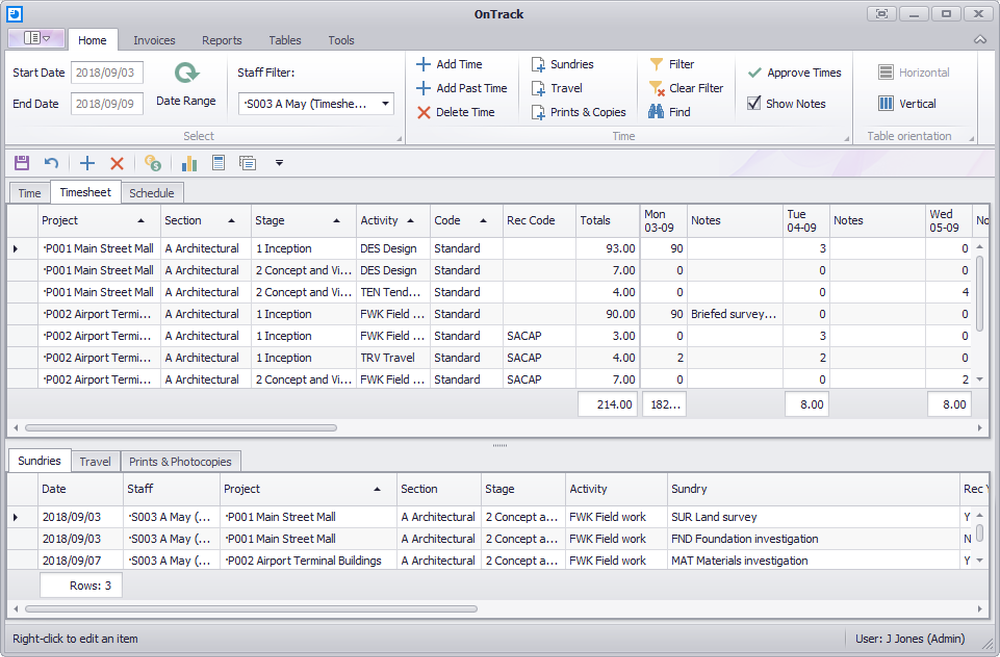This screenshot has height=657, width=1000.
Task: Click the Start Date field
Action: pyautogui.click(x=107, y=73)
